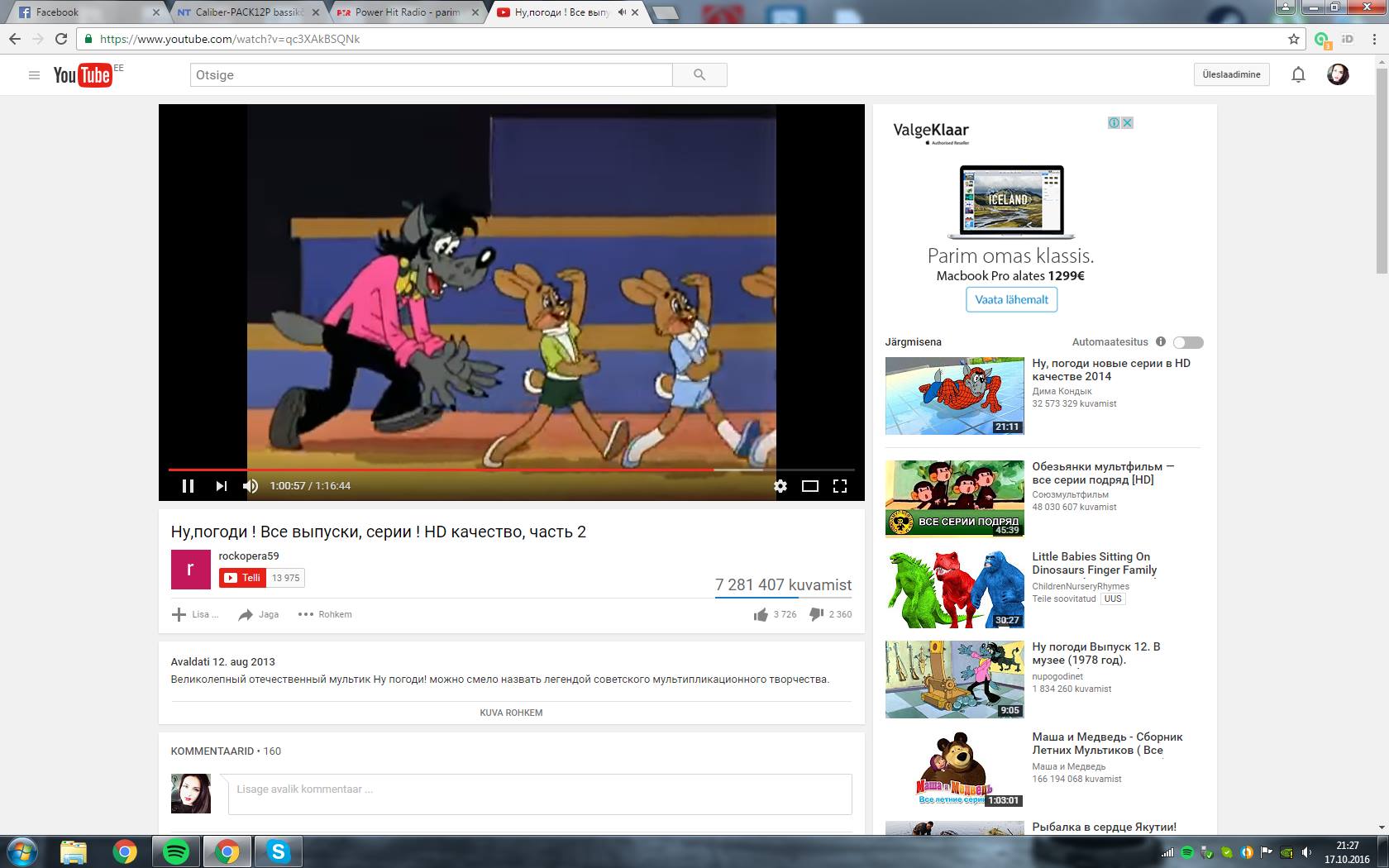Close the ValgeKlaar advertisement
The image size is (1389, 868).
point(1127,122)
